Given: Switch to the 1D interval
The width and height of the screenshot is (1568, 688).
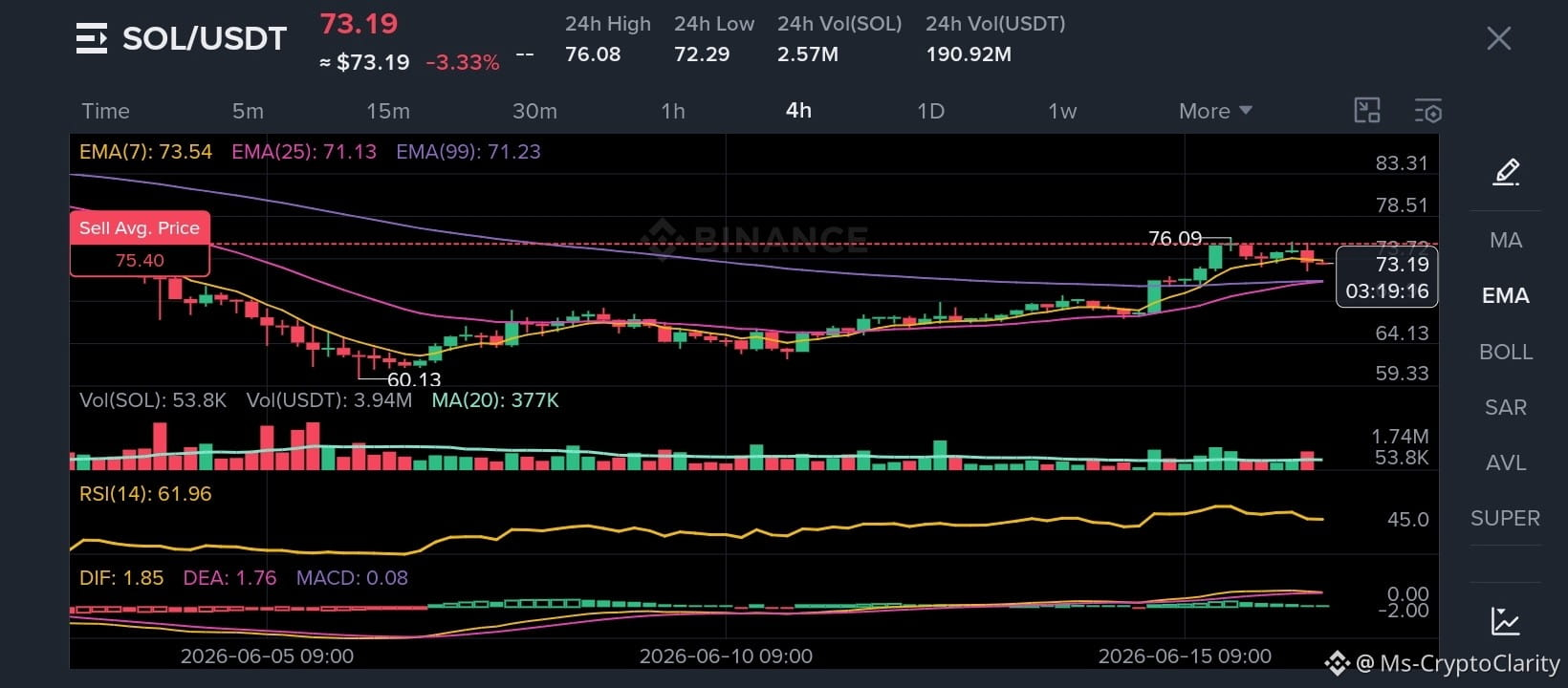Looking at the screenshot, I should coord(930,111).
